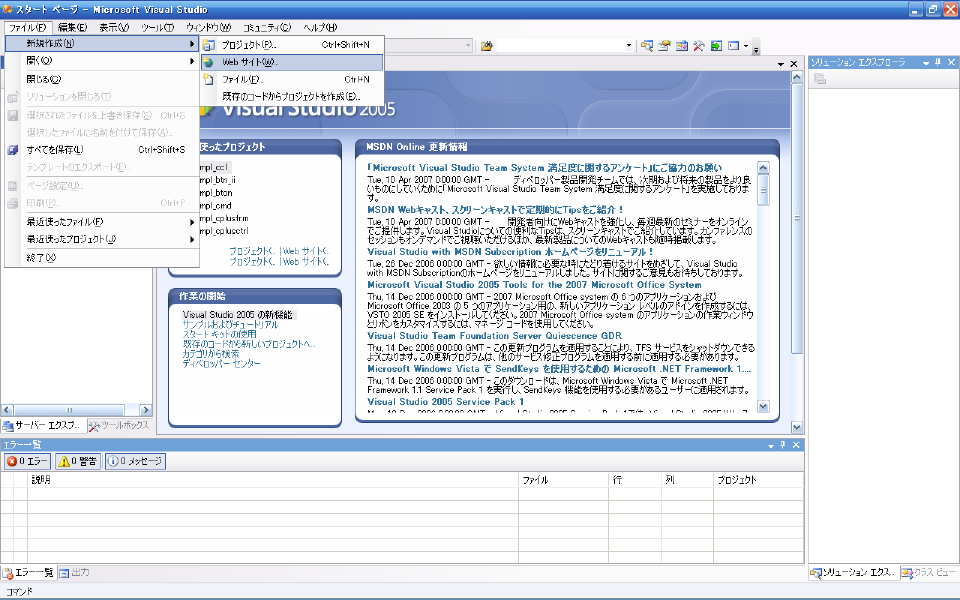
Task: Click the Save All icon in File menu
Action: click(13, 149)
